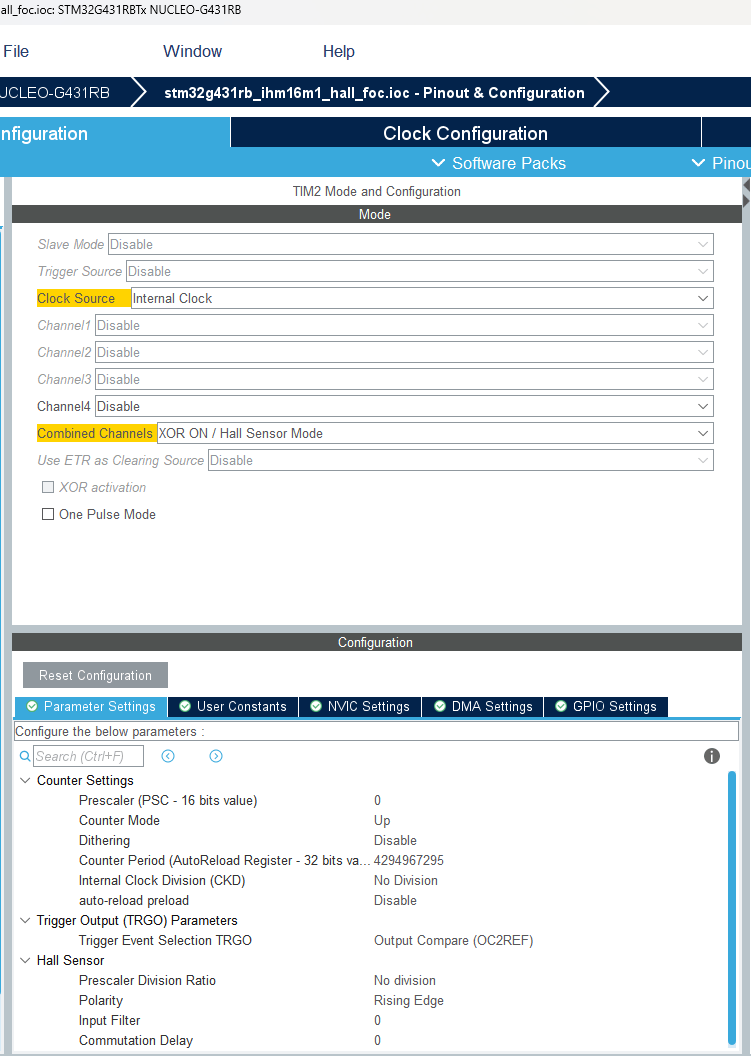The height and width of the screenshot is (1061, 751).
Task: Open the User Constants tab
Action: 232,706
